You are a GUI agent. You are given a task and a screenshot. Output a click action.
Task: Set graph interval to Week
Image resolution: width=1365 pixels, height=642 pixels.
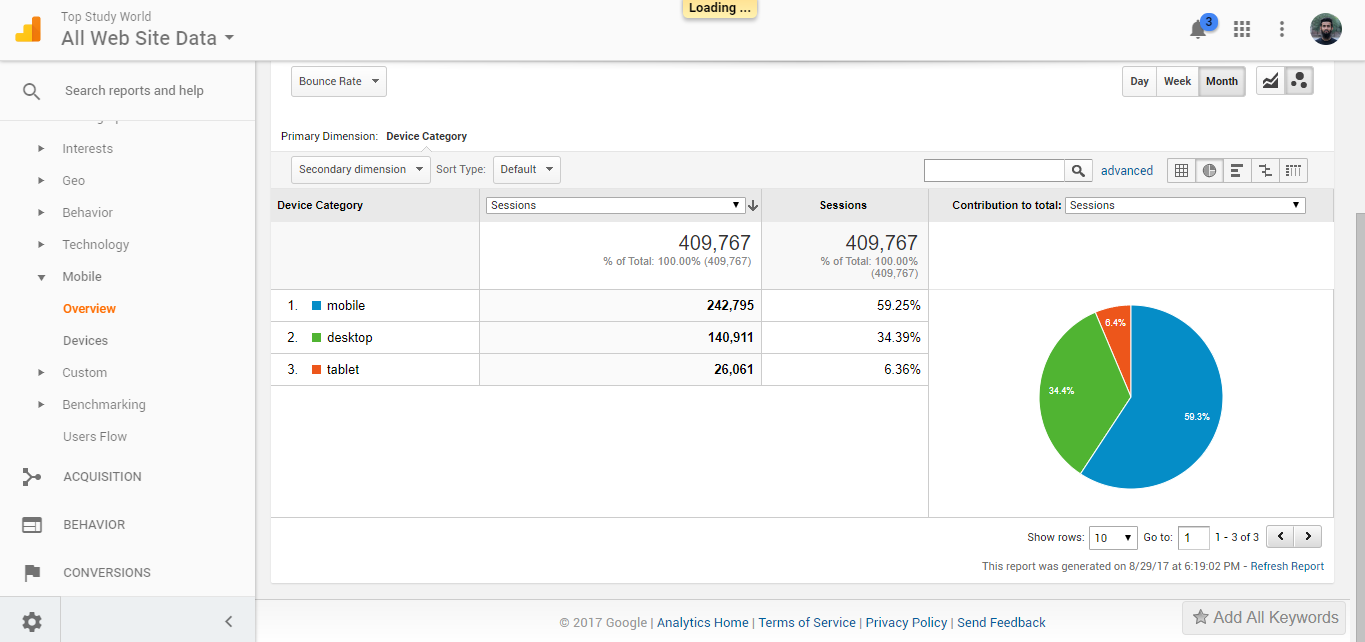point(1177,81)
